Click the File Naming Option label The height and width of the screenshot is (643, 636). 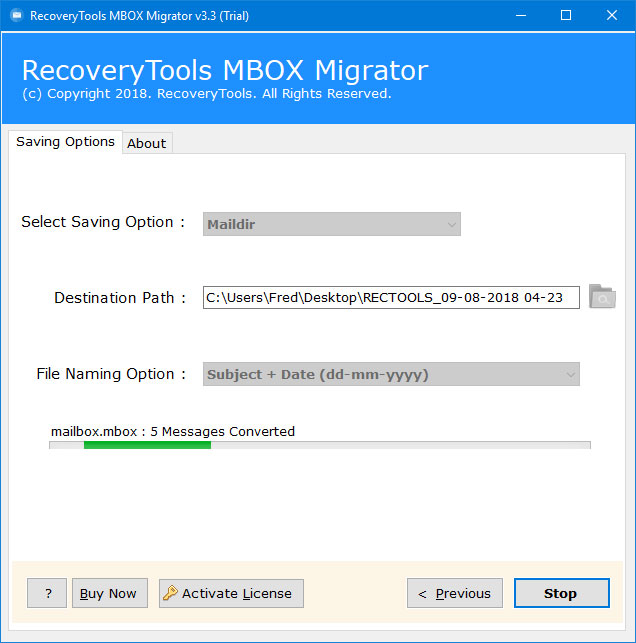[x=111, y=374]
